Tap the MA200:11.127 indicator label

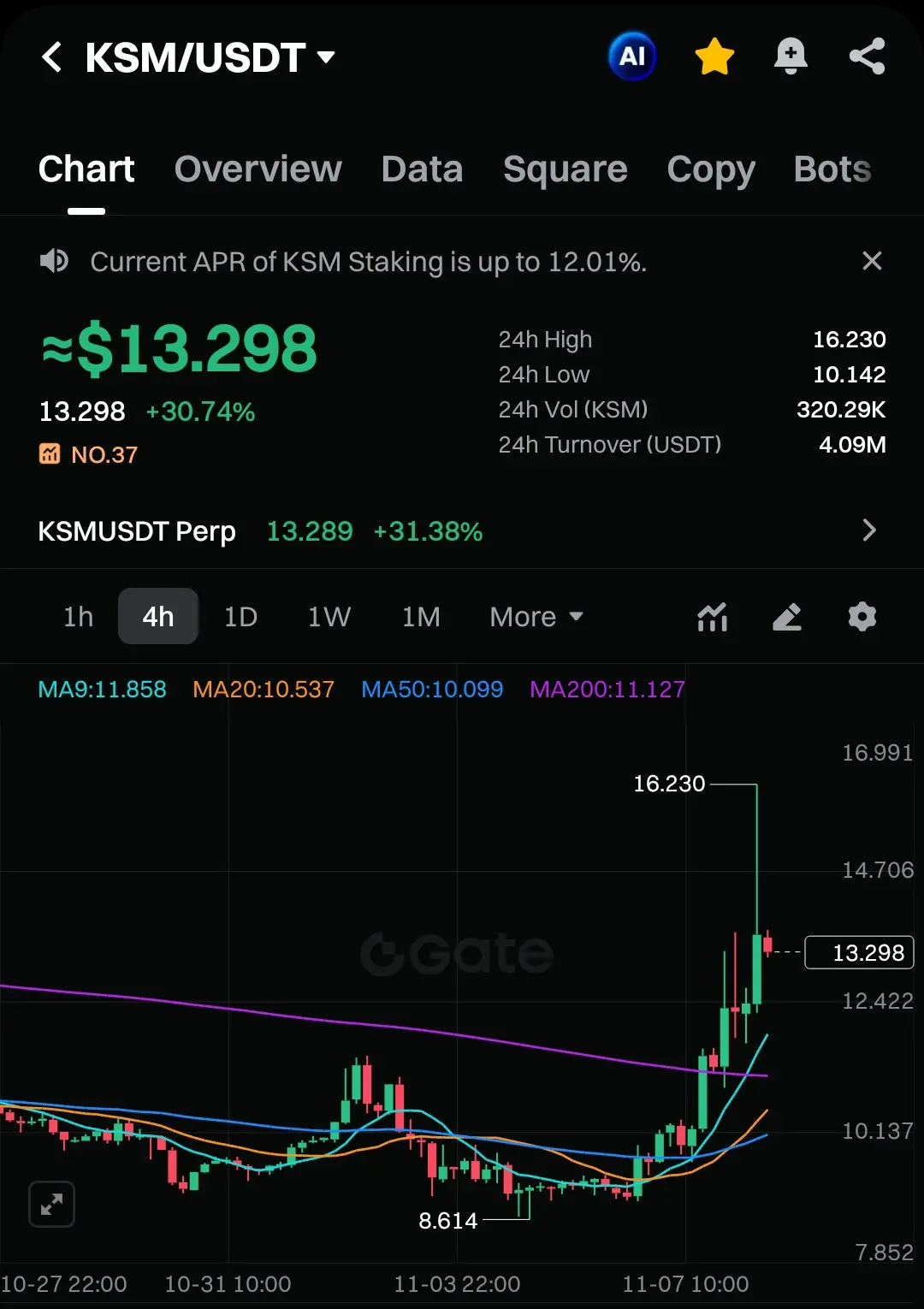coord(607,690)
